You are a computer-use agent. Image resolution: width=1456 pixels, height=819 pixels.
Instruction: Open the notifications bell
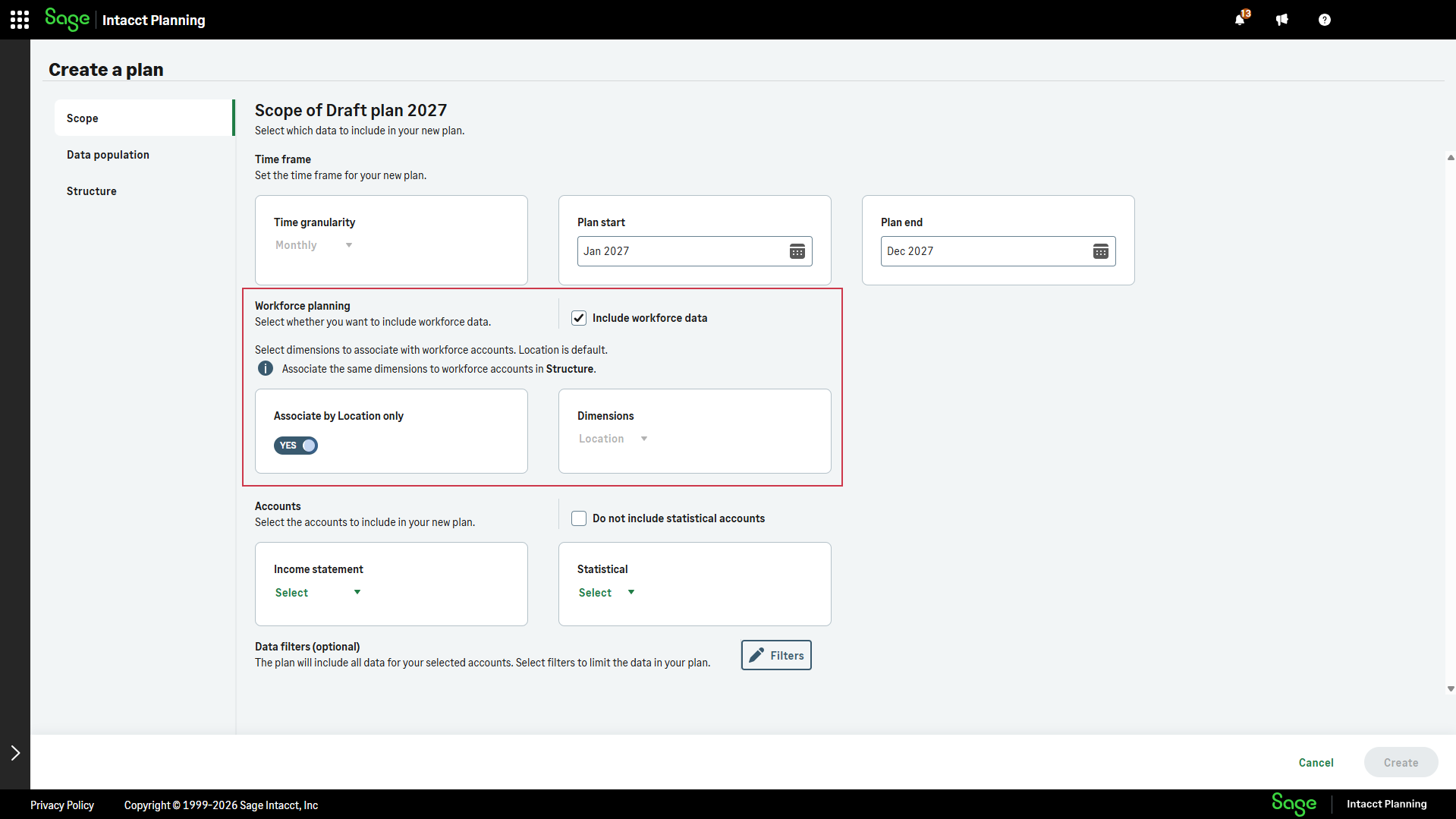click(x=1240, y=20)
